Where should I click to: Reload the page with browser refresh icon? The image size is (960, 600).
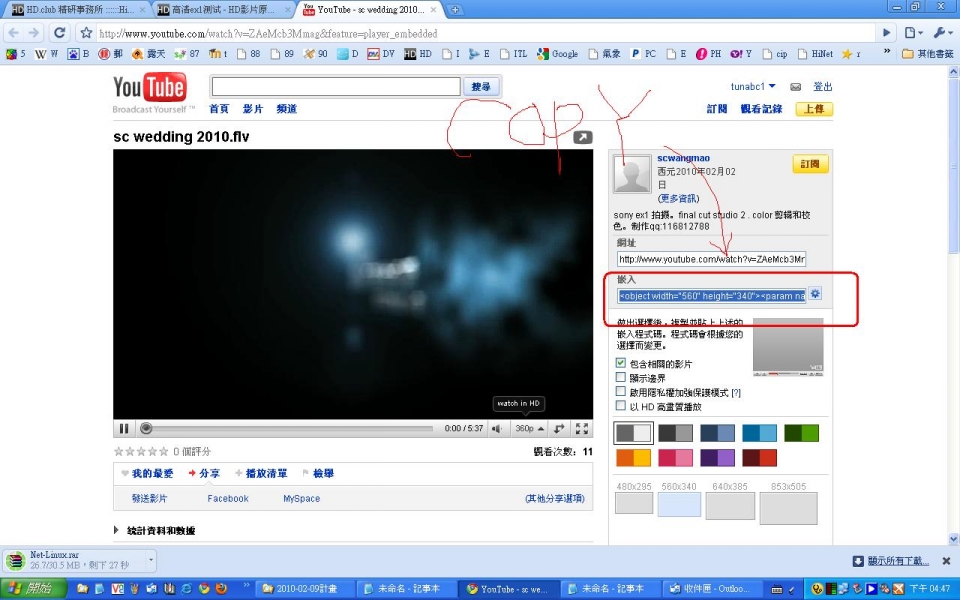[59, 33]
